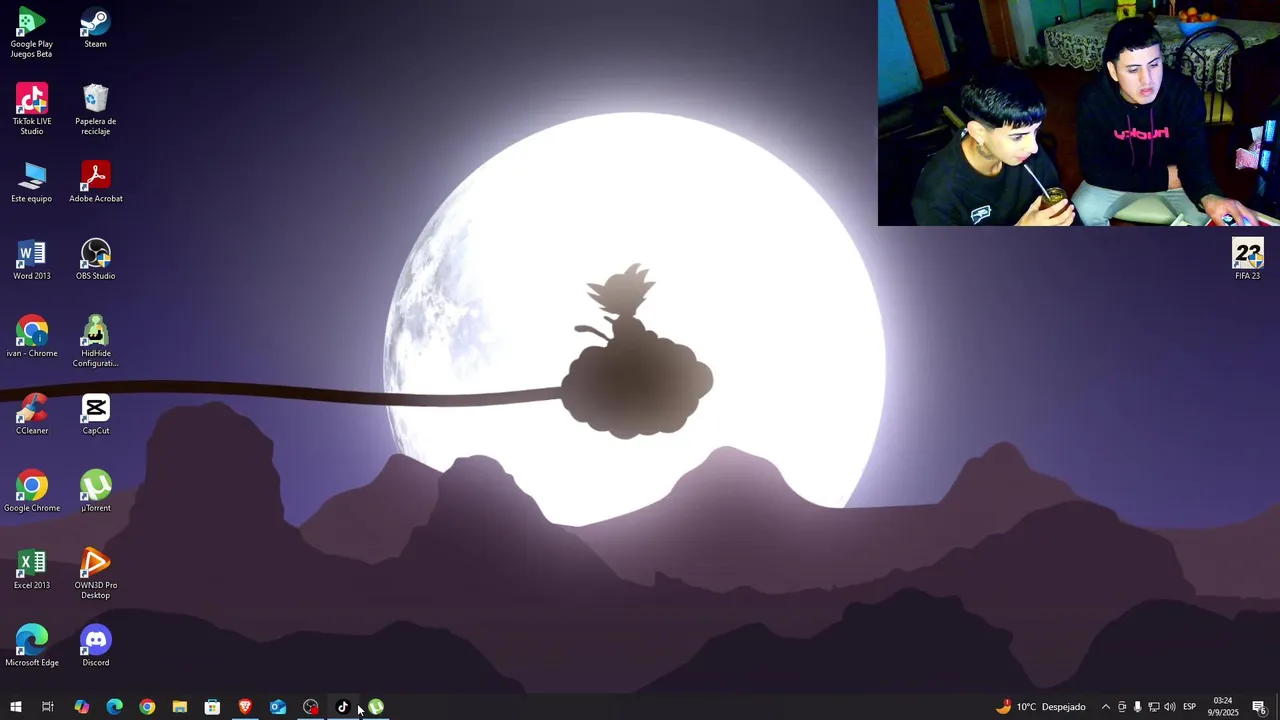Expand hidden system tray icons
Screen dimensions: 1280x720
tap(1105, 707)
